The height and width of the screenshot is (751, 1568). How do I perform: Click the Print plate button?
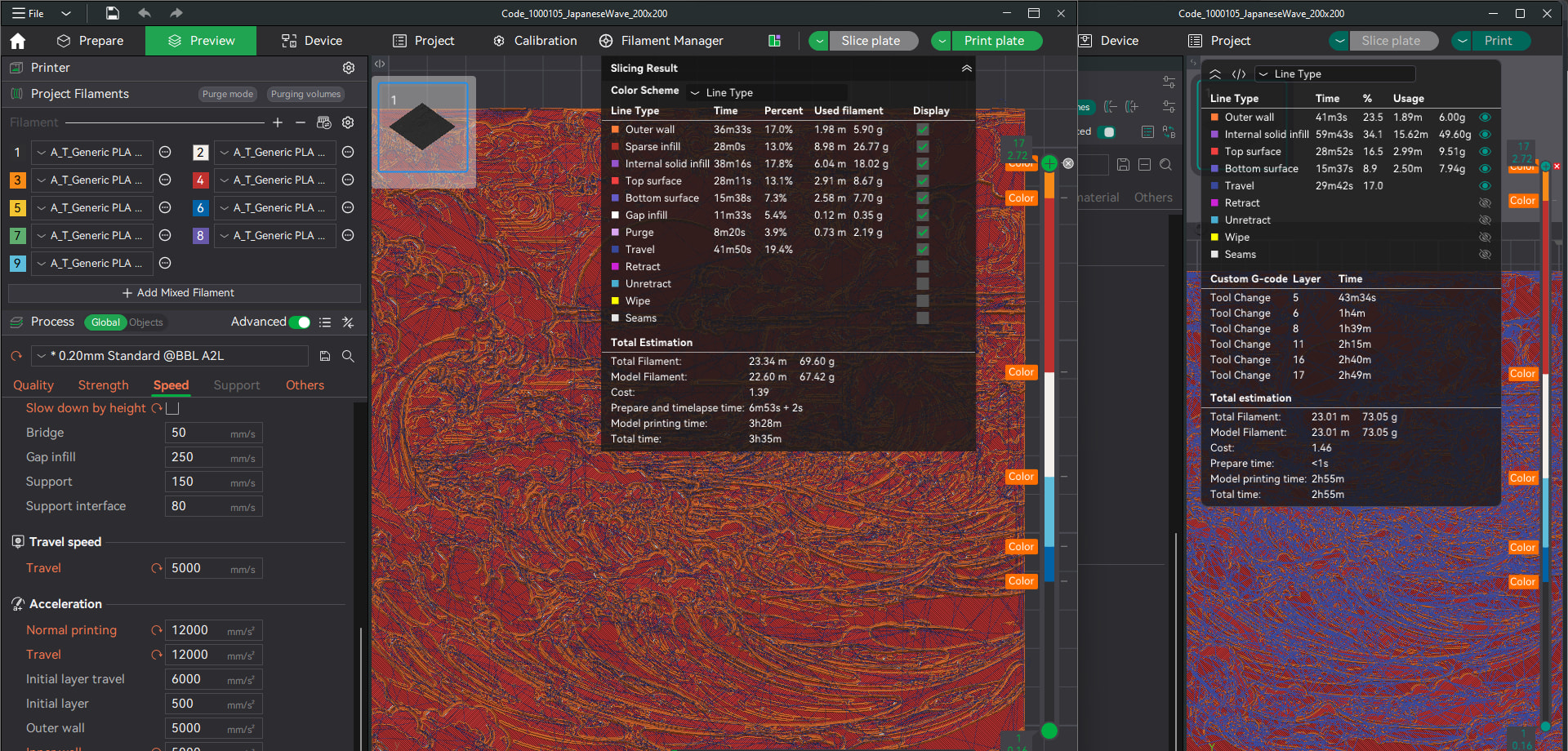[x=996, y=41]
